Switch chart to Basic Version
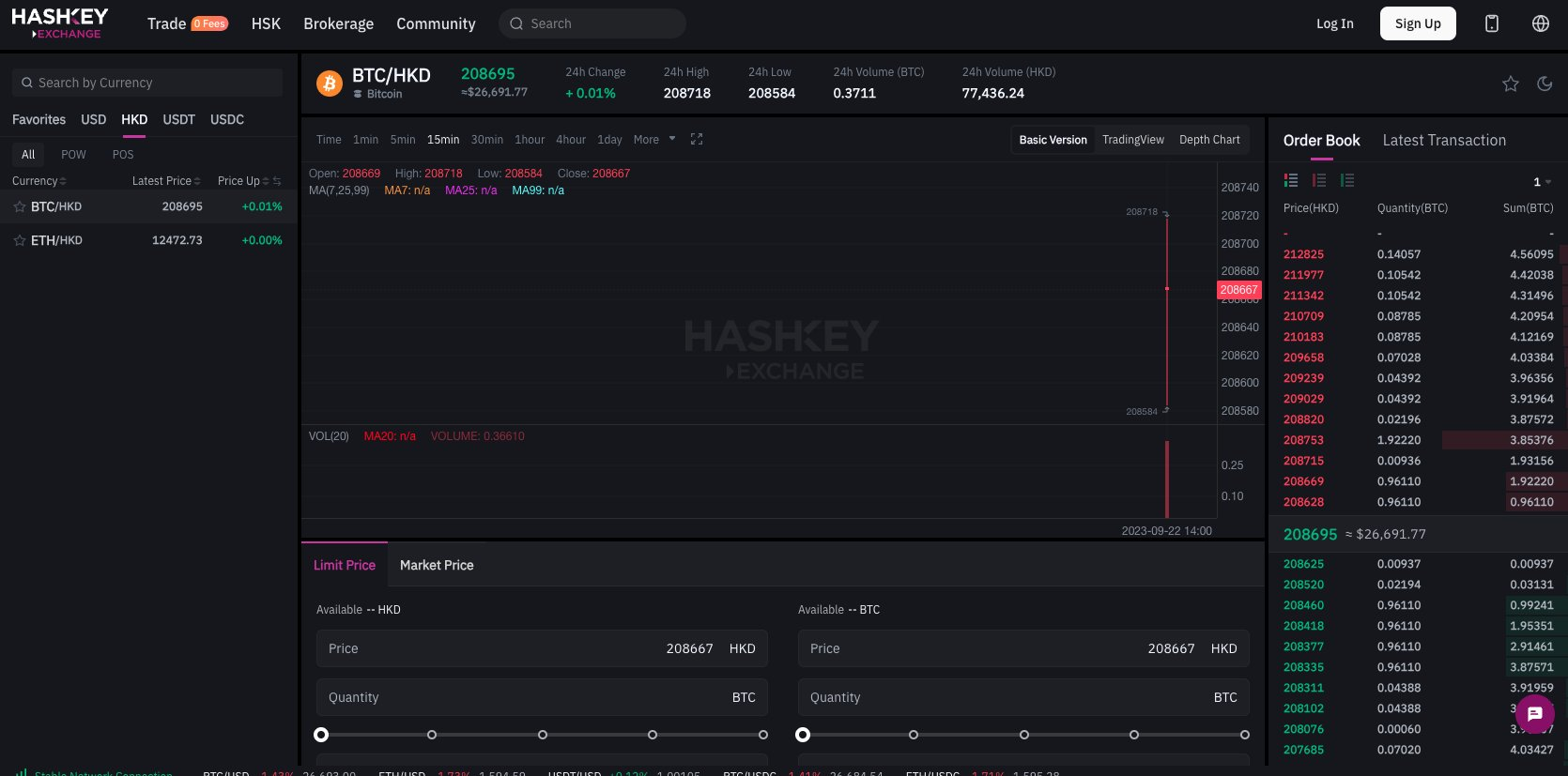Screen dimensions: 1568x776 coord(1053,140)
